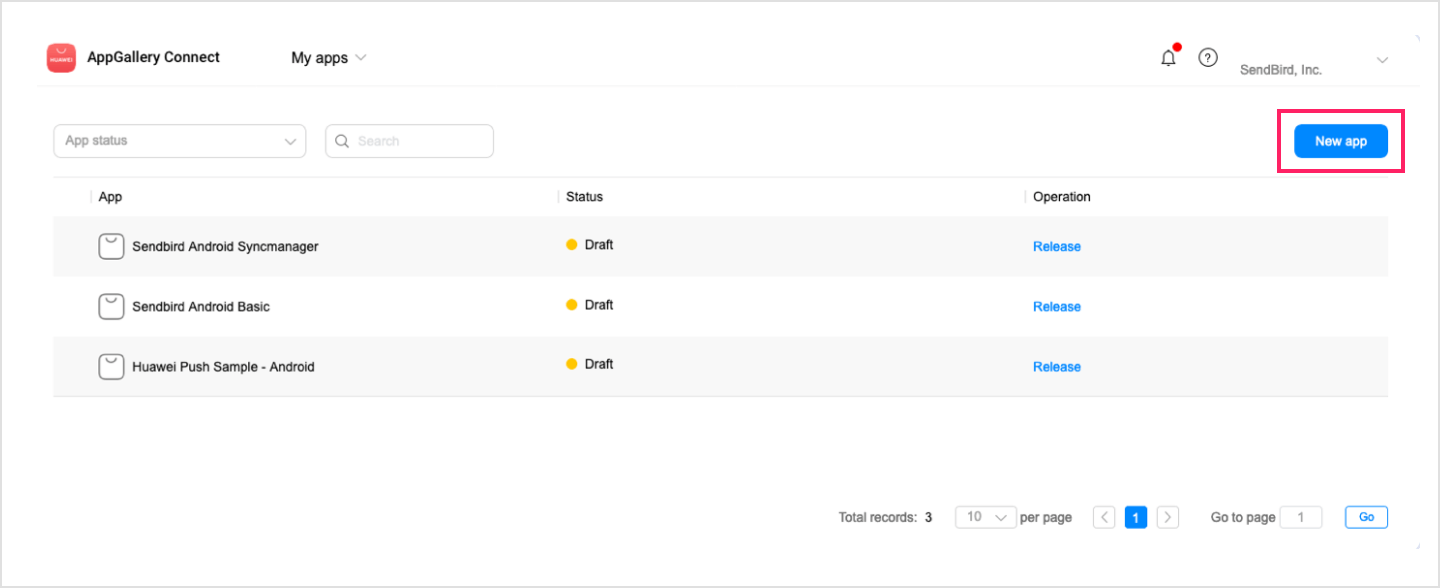Click the AppGallery Connect title text
Screen dimensions: 1440x588
click(153, 57)
